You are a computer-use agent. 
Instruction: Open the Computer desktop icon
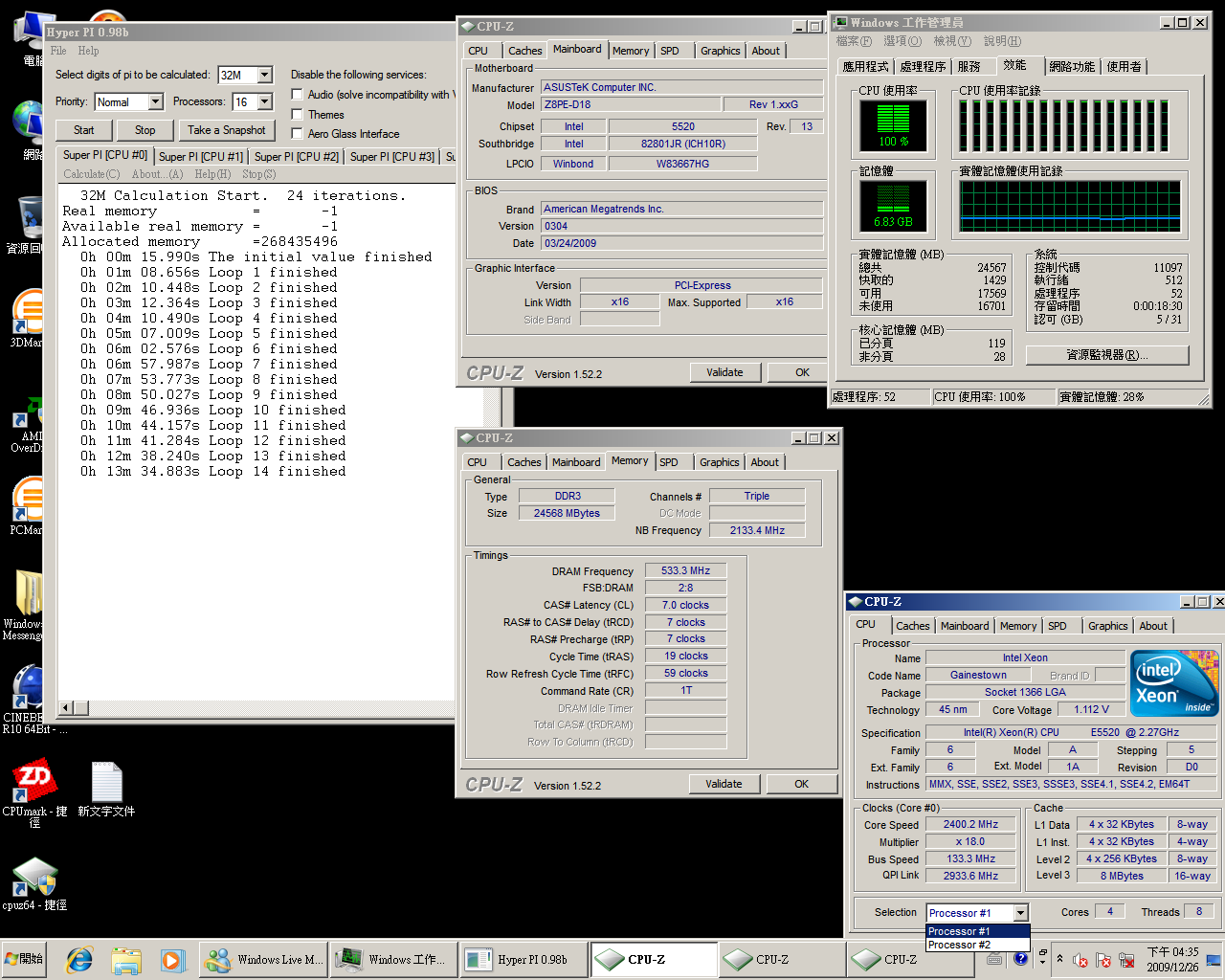click(x=29, y=36)
